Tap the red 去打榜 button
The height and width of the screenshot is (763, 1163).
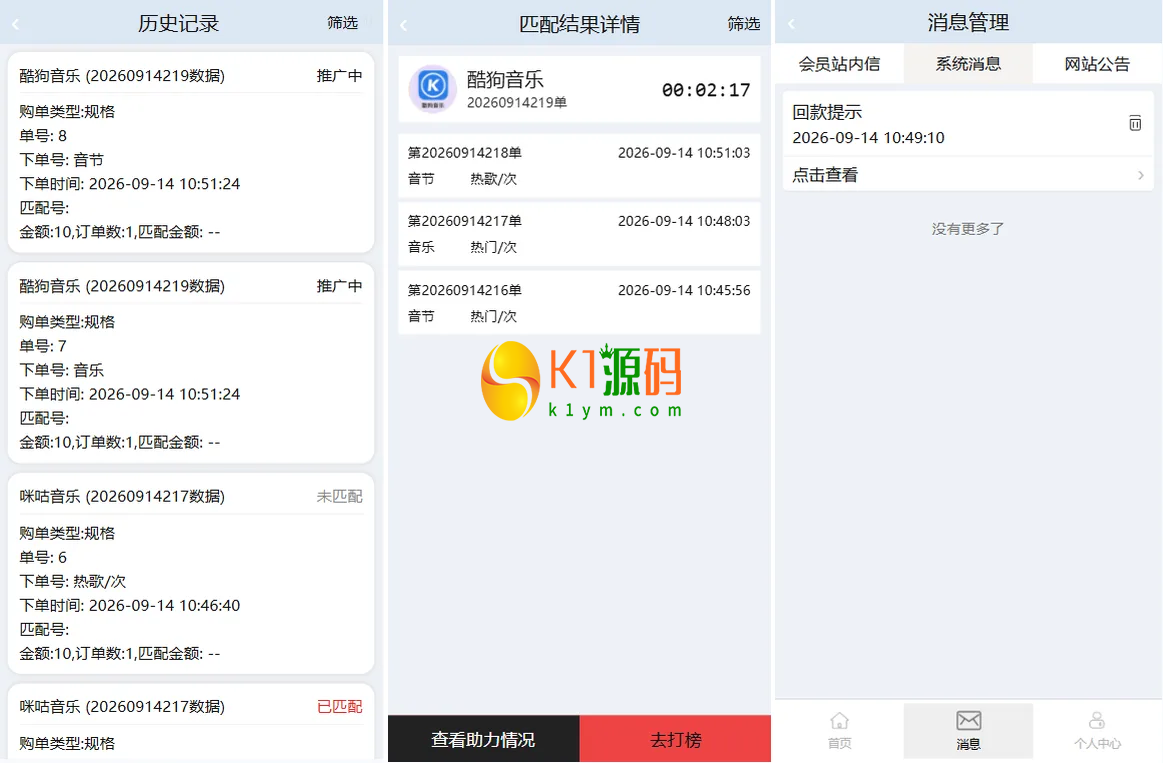coord(676,739)
